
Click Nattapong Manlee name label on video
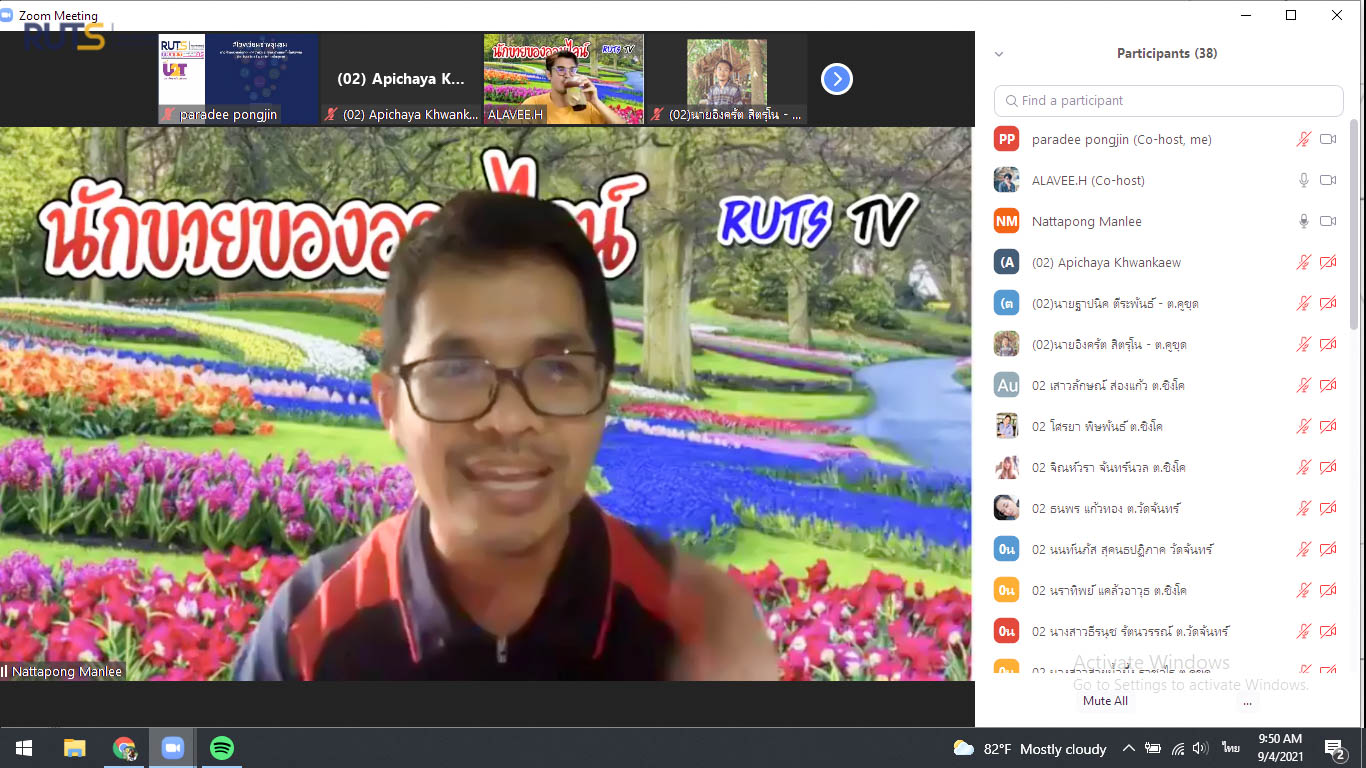(67, 671)
